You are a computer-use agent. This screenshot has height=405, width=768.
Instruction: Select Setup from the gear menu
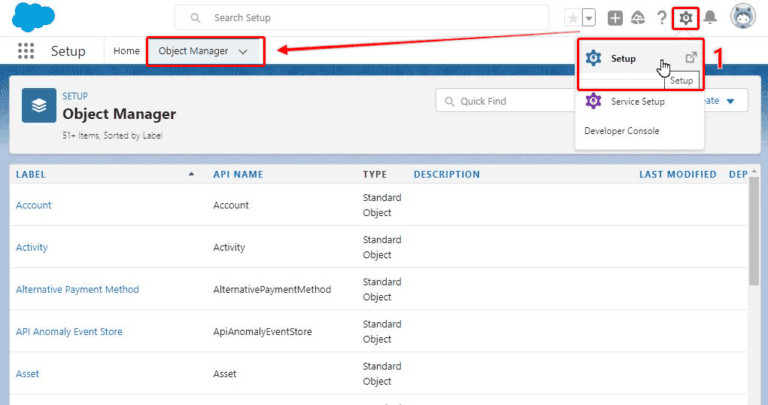coord(623,58)
